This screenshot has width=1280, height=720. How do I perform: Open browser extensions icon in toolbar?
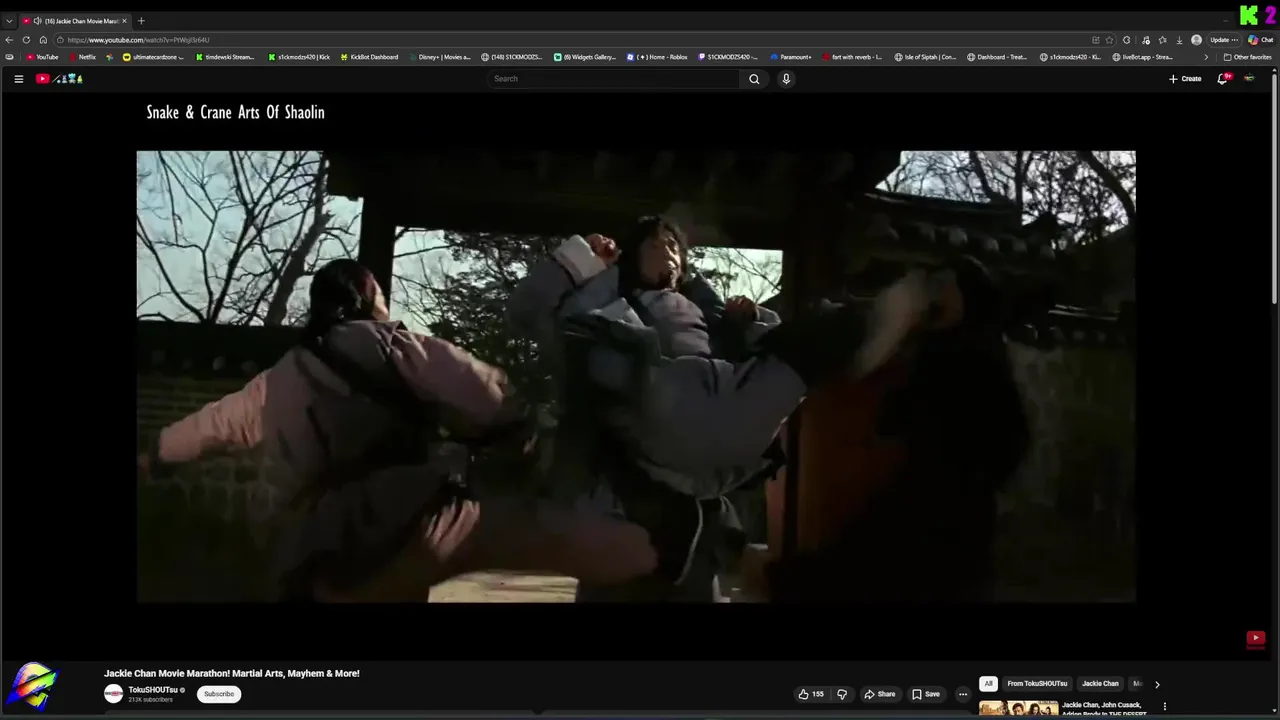click(1127, 40)
